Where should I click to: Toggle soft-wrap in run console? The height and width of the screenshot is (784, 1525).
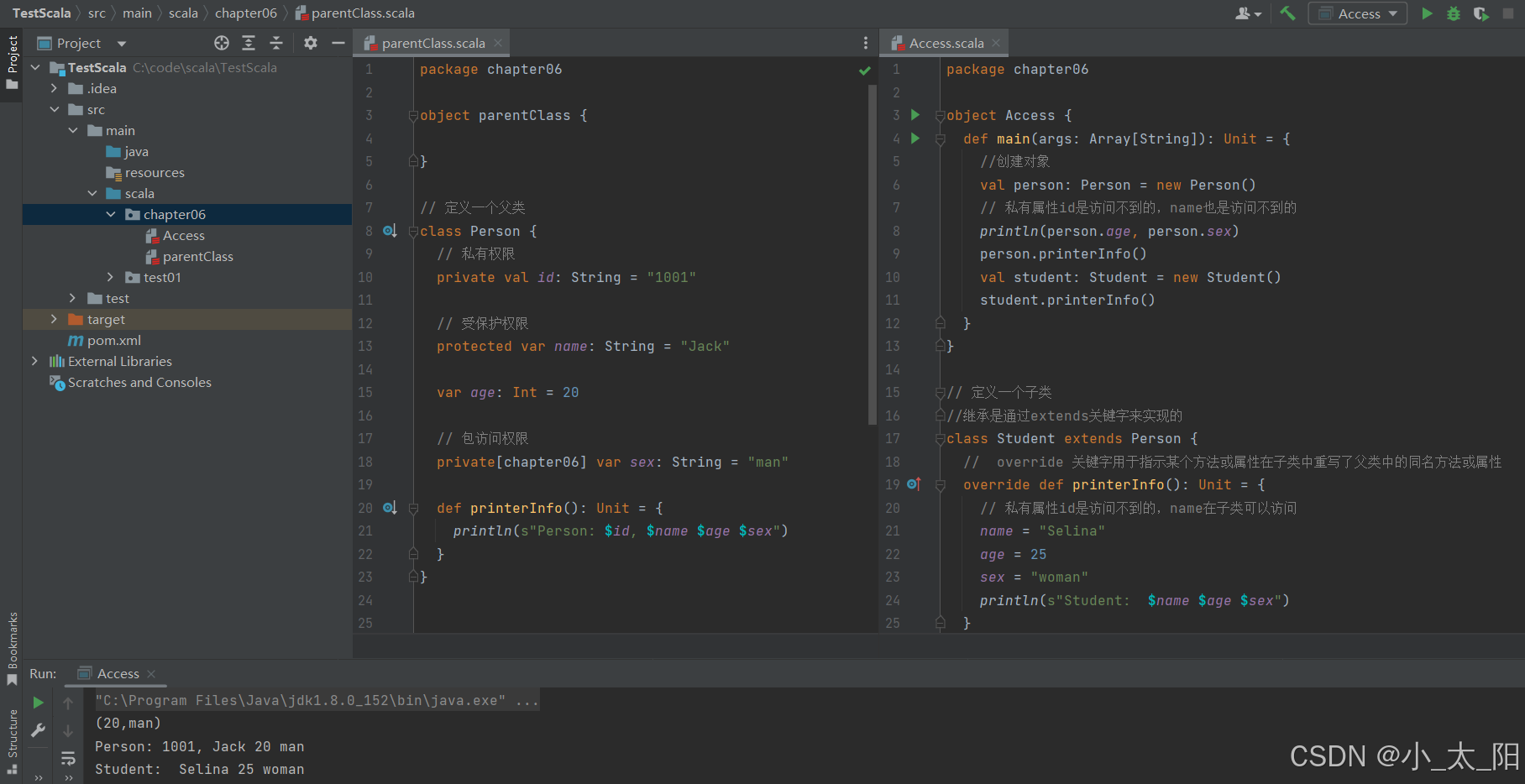68,759
